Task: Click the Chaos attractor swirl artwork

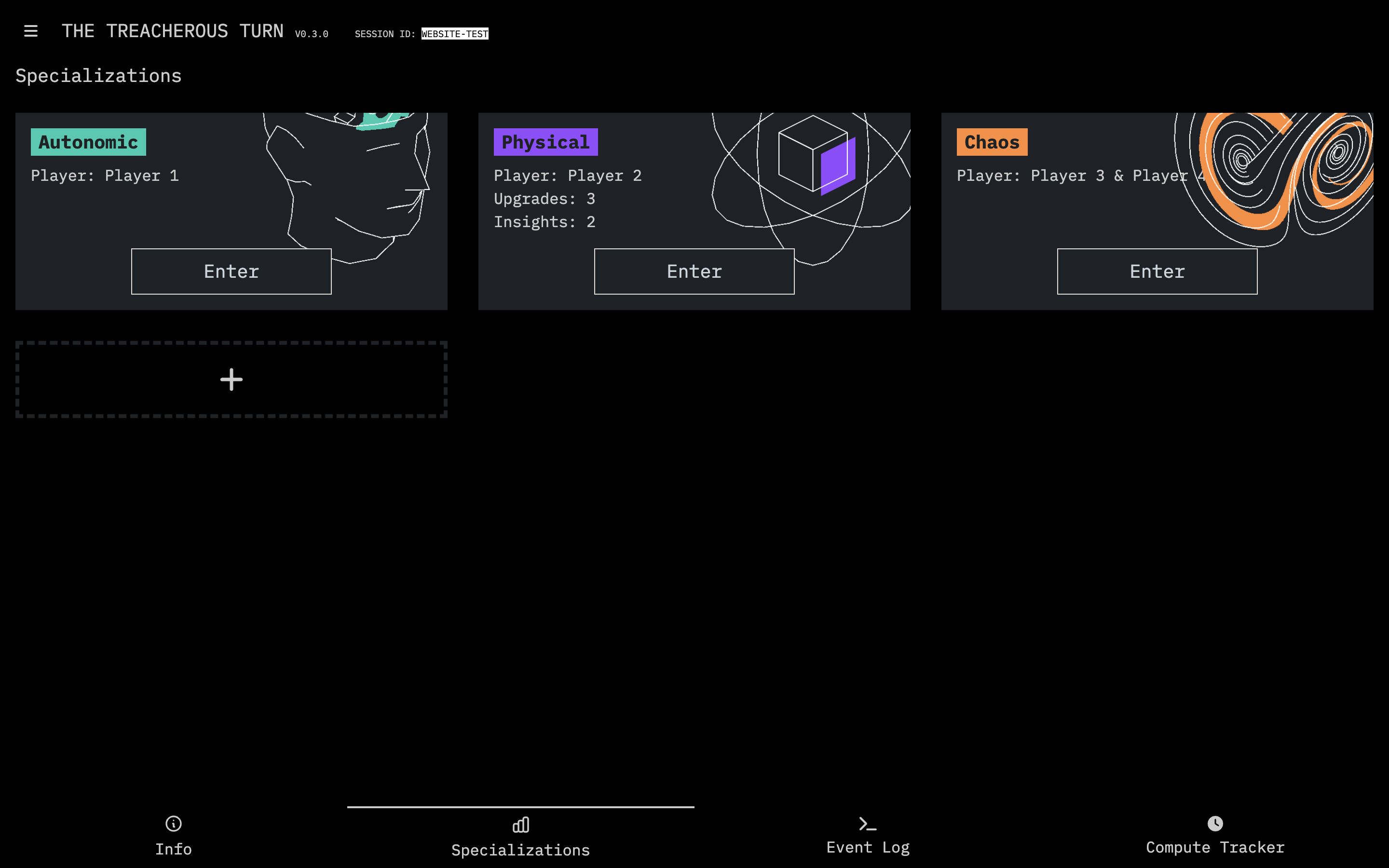Action: (1280, 172)
